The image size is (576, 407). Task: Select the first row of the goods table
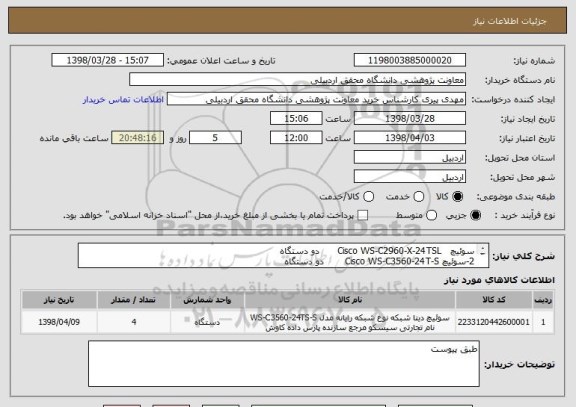(x=288, y=322)
